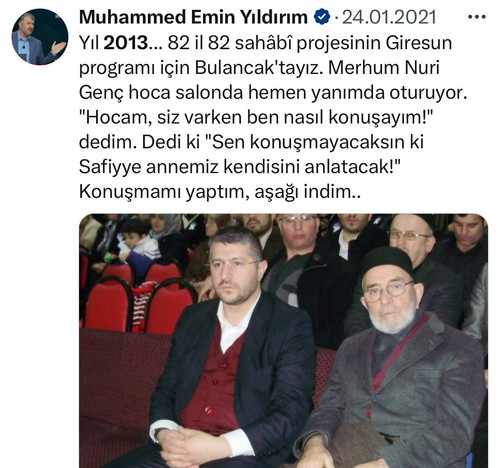This screenshot has width=500, height=468.
Task: Click the final line Konuşmamı yaptım
Action: pyautogui.click(x=219, y=192)
